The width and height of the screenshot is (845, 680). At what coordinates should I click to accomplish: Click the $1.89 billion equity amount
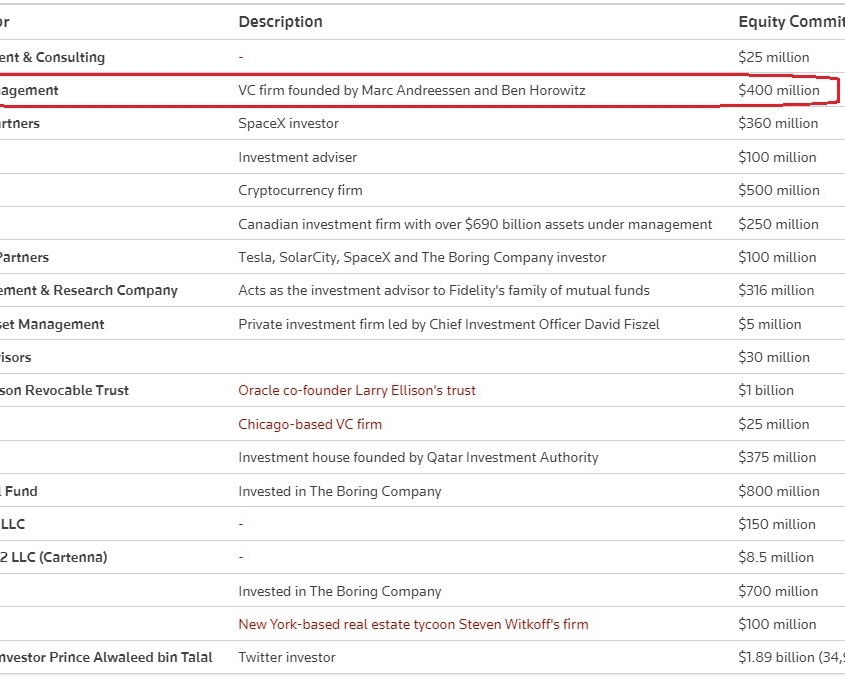(791, 657)
